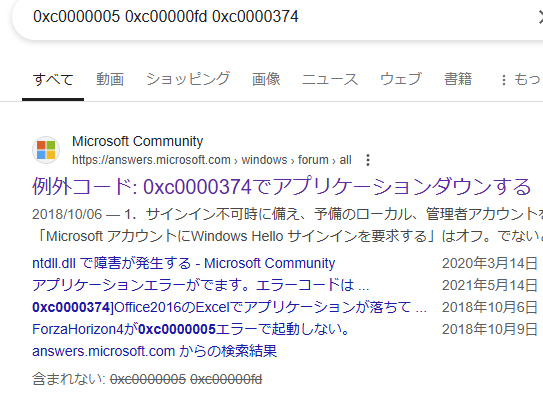The image size is (543, 403).
Task: Select the すべて tab
Action: (53, 79)
